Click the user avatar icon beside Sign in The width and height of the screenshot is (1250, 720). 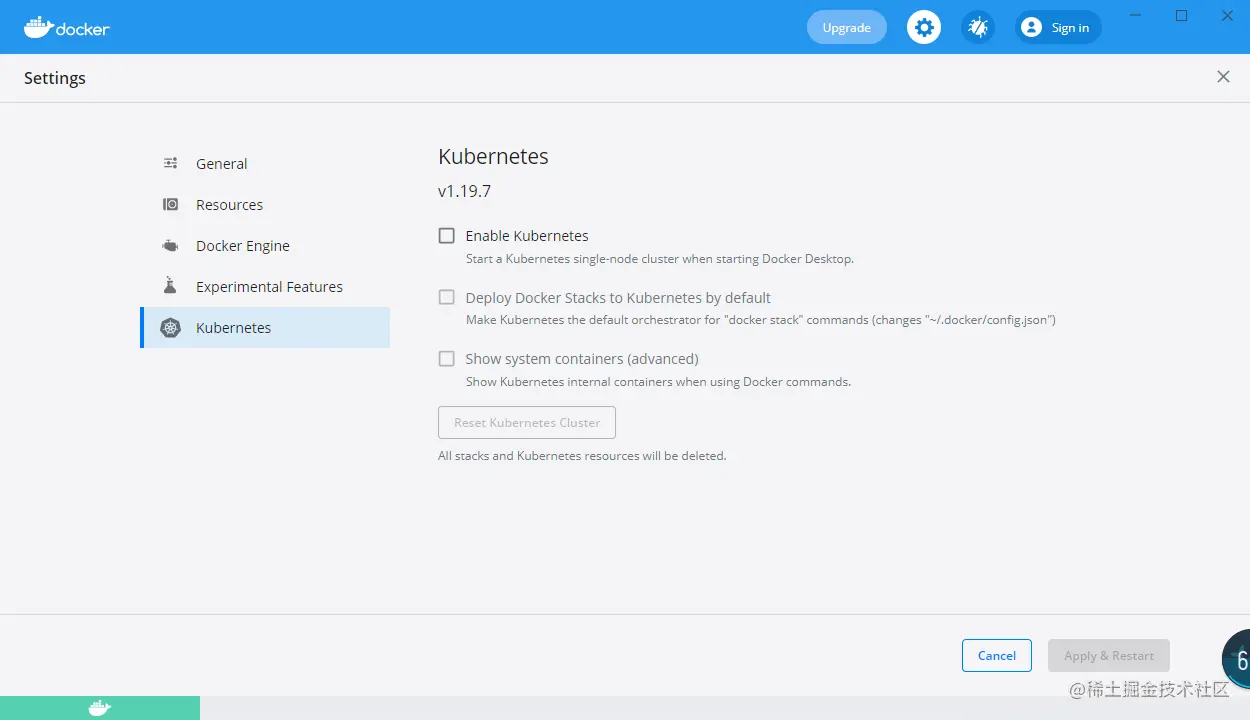pyautogui.click(x=1031, y=27)
